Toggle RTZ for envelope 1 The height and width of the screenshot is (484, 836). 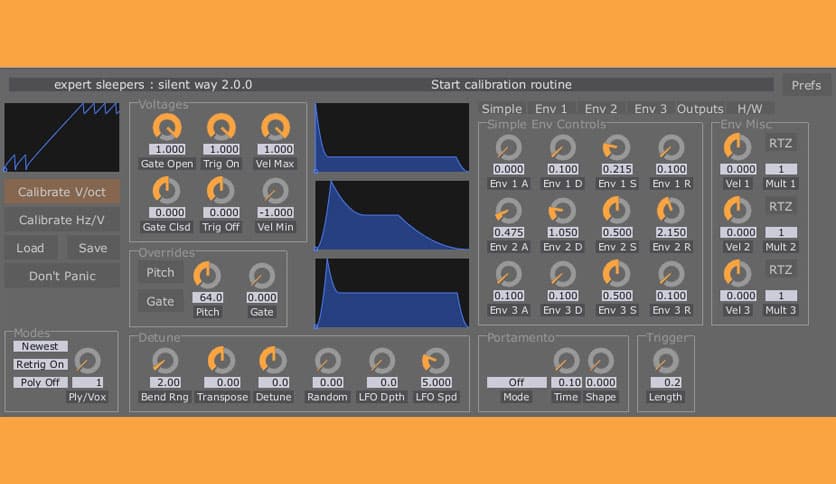tap(780, 143)
